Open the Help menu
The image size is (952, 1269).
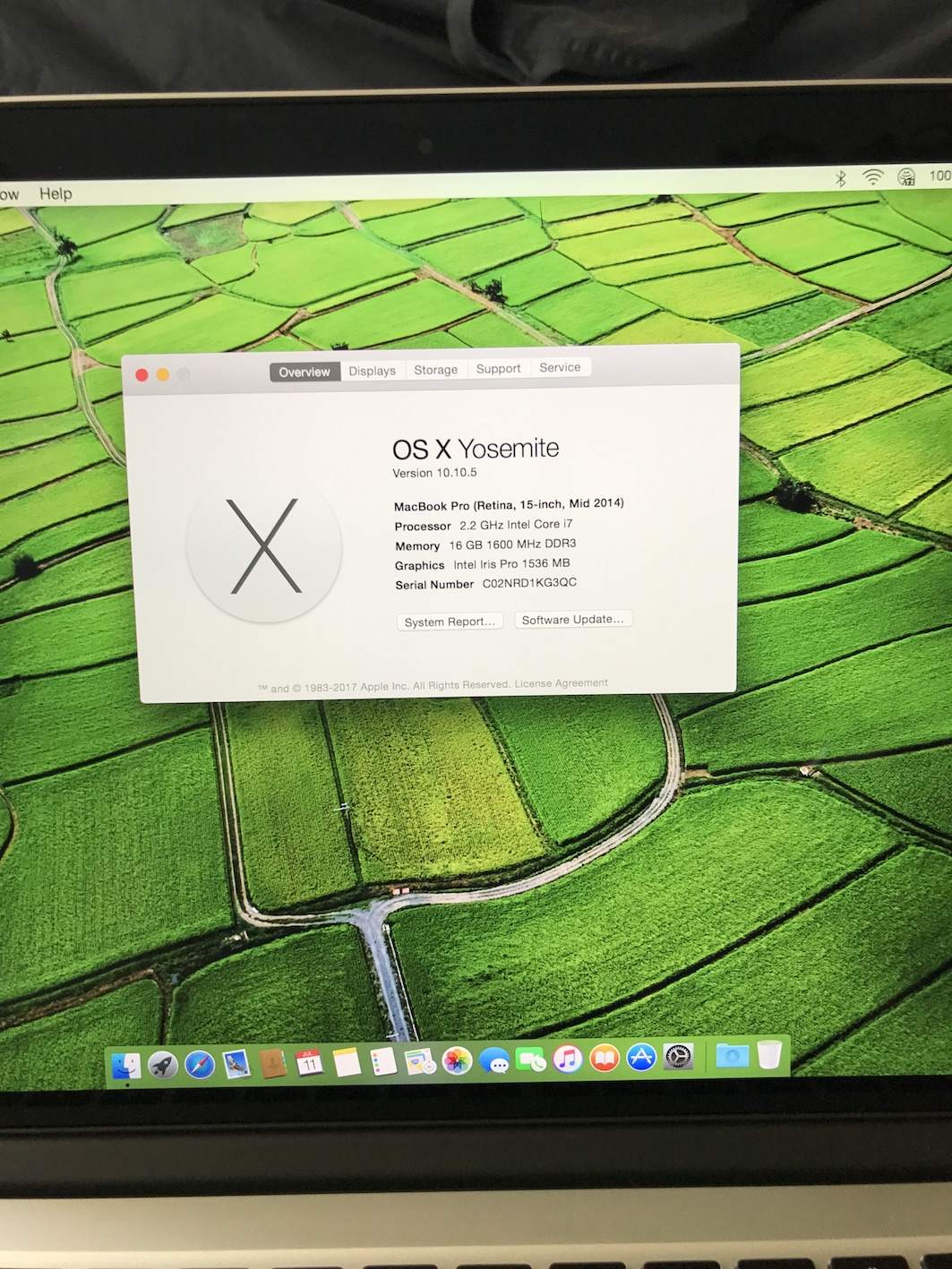[x=56, y=193]
